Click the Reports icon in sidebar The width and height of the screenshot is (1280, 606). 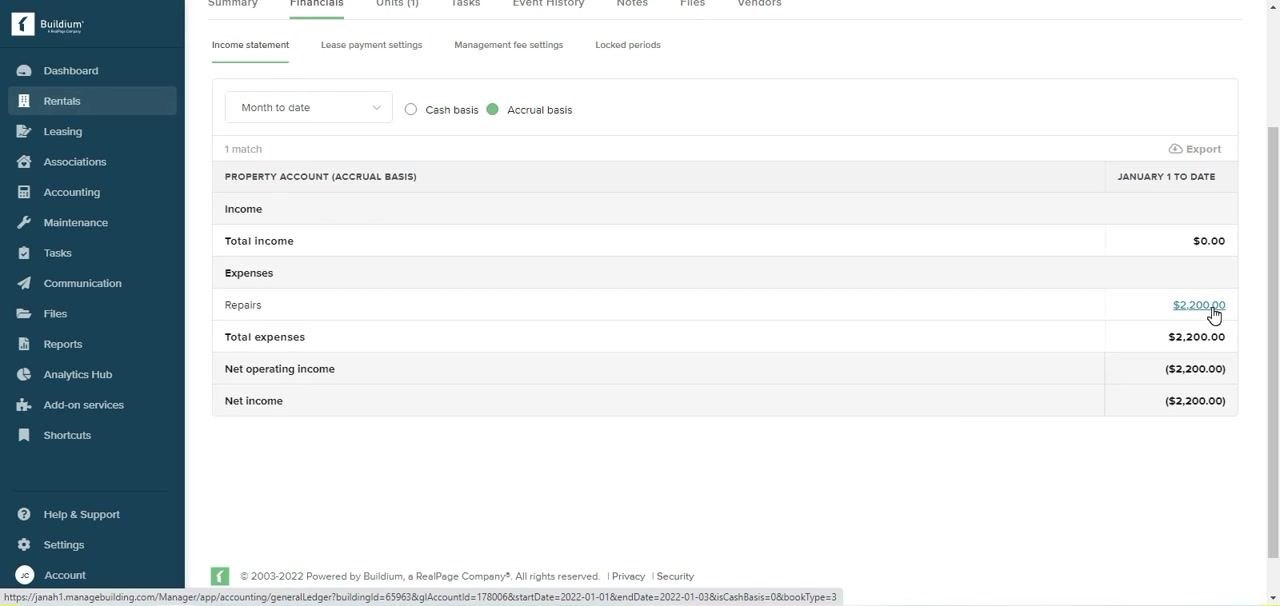pyautogui.click(x=24, y=344)
